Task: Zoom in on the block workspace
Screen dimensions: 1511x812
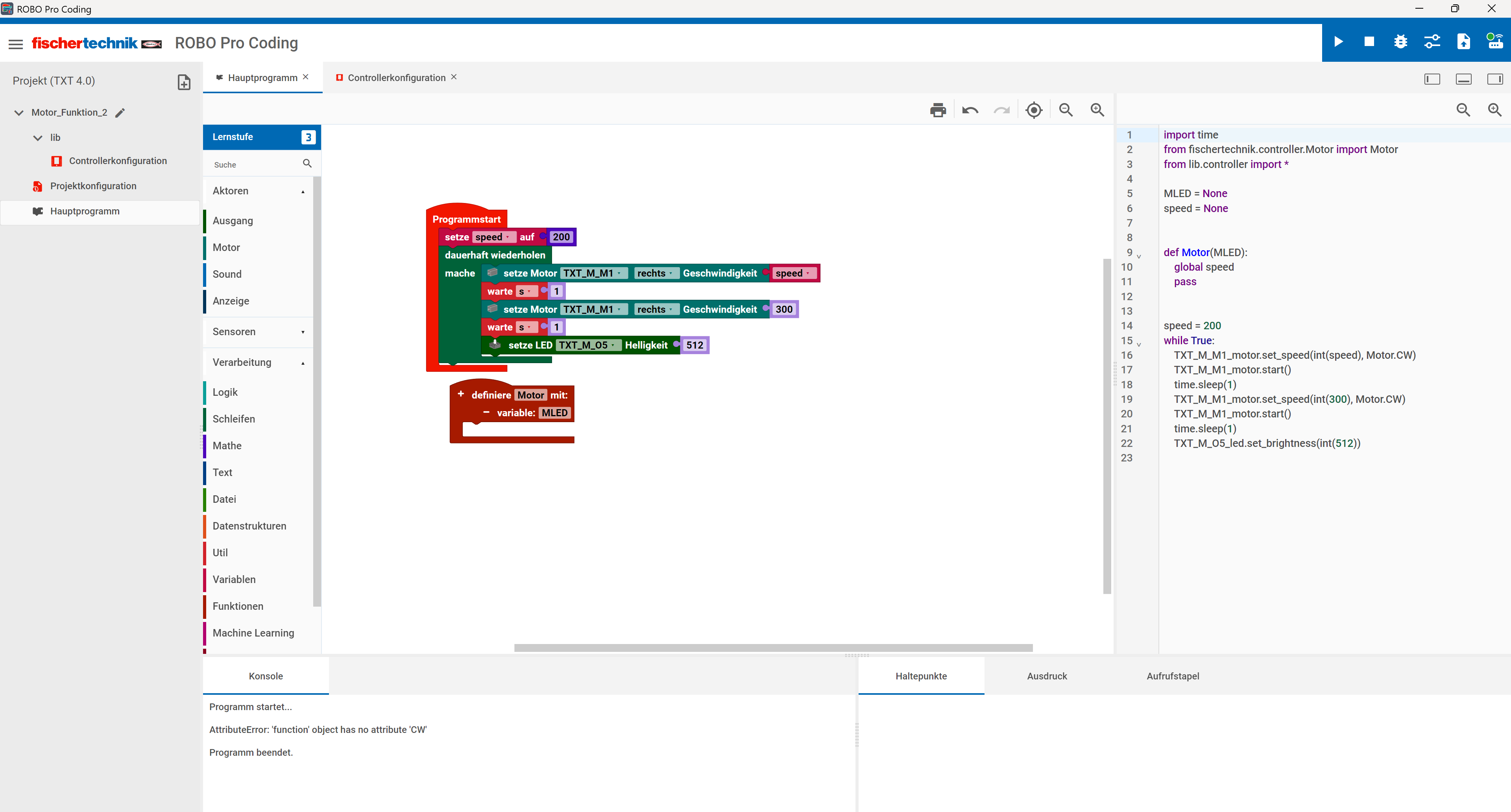Action: (x=1097, y=110)
